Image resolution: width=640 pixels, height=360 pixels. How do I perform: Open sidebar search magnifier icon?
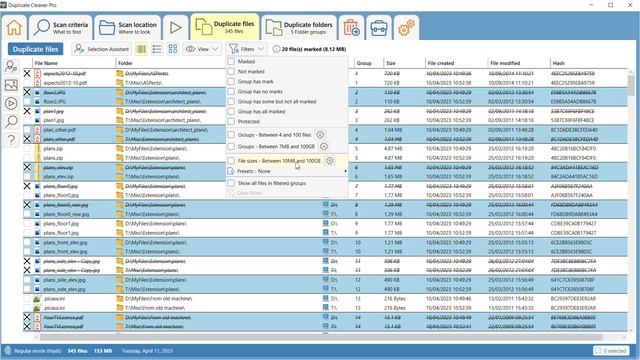tap(11, 122)
